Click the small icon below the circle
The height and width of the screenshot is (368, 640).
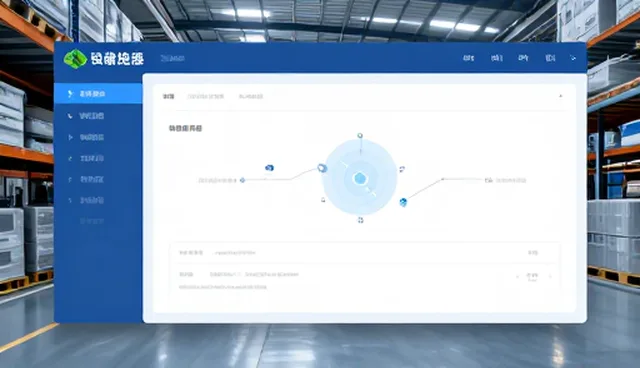pyautogui.click(x=360, y=220)
